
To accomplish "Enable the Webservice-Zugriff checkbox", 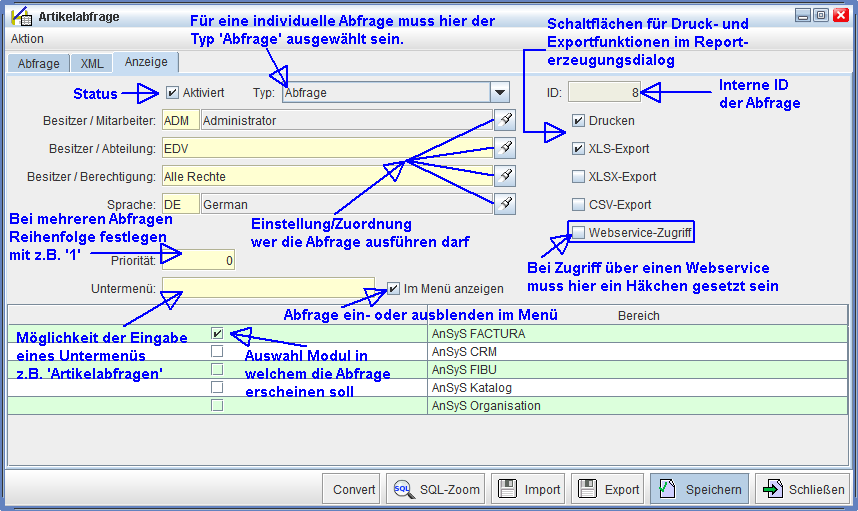I will pyautogui.click(x=578, y=232).
